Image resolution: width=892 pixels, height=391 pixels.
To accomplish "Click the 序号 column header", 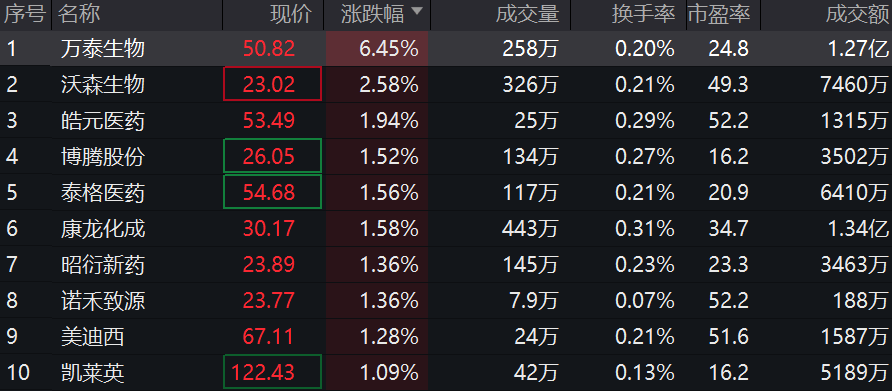I will [24, 14].
